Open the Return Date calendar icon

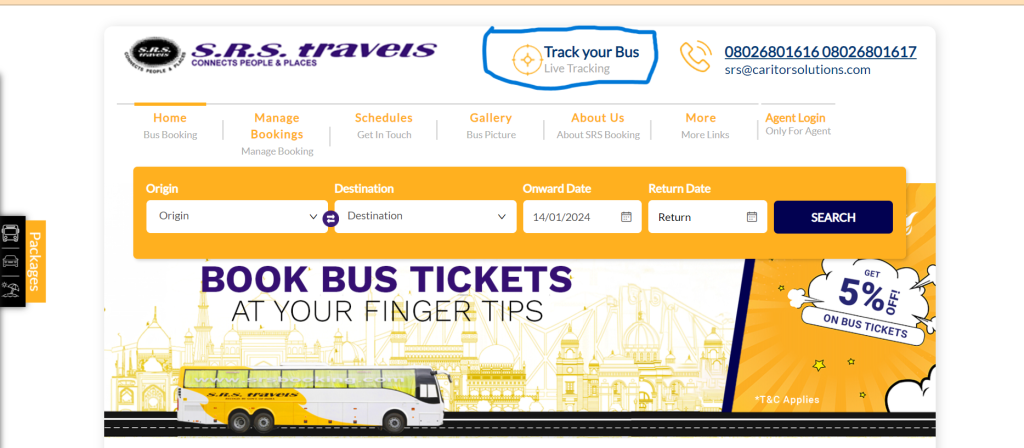pyautogui.click(x=752, y=217)
